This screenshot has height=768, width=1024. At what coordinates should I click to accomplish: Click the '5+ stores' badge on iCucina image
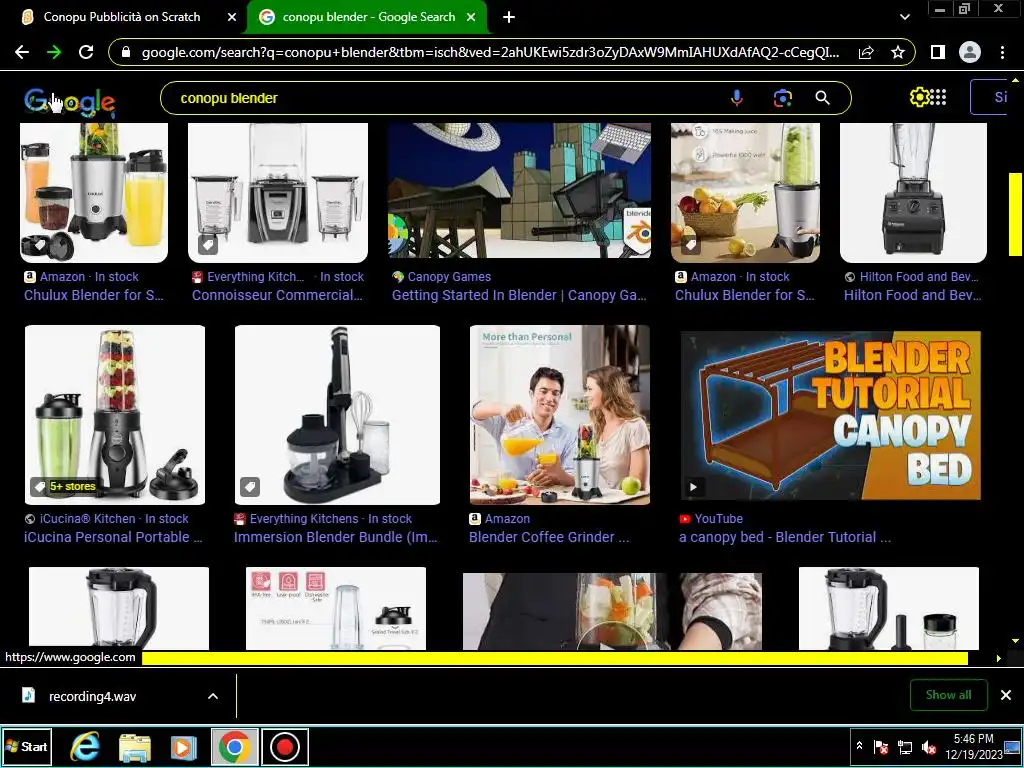(65, 487)
